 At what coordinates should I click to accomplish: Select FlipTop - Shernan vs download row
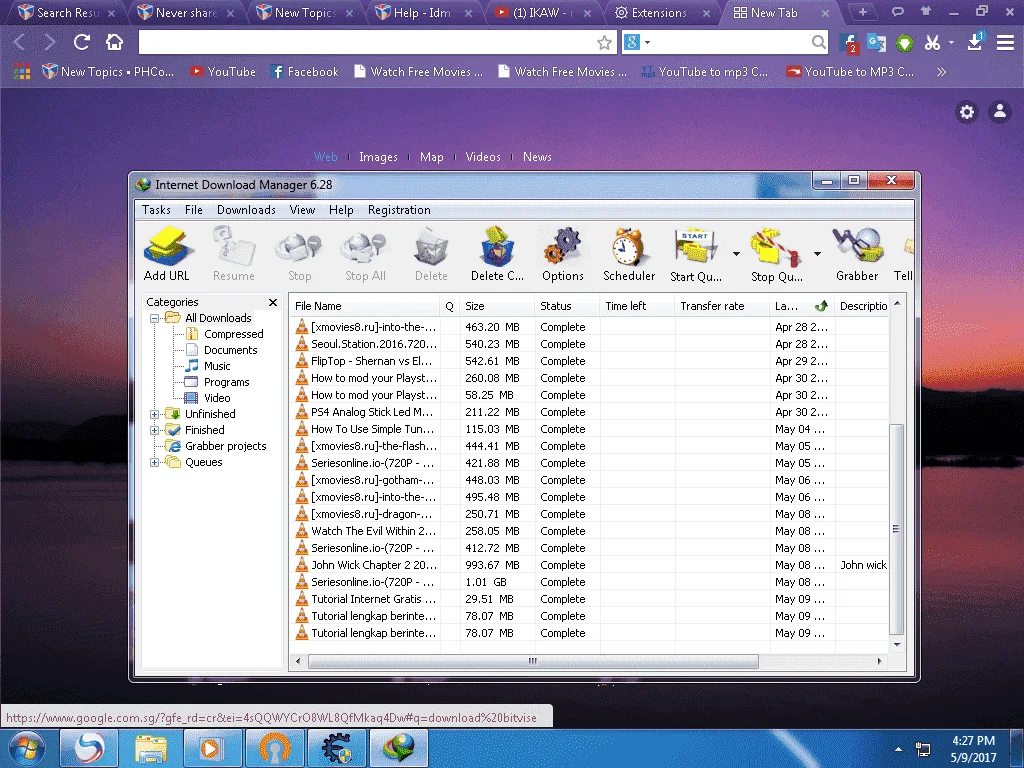click(x=590, y=361)
